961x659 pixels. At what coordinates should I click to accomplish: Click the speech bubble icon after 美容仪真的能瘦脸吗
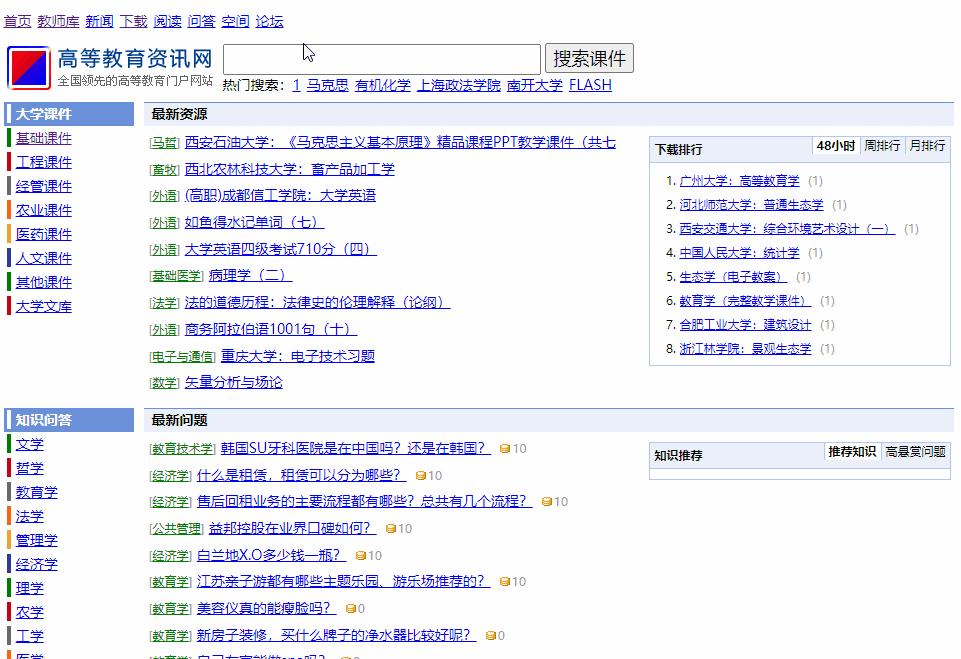[352, 608]
